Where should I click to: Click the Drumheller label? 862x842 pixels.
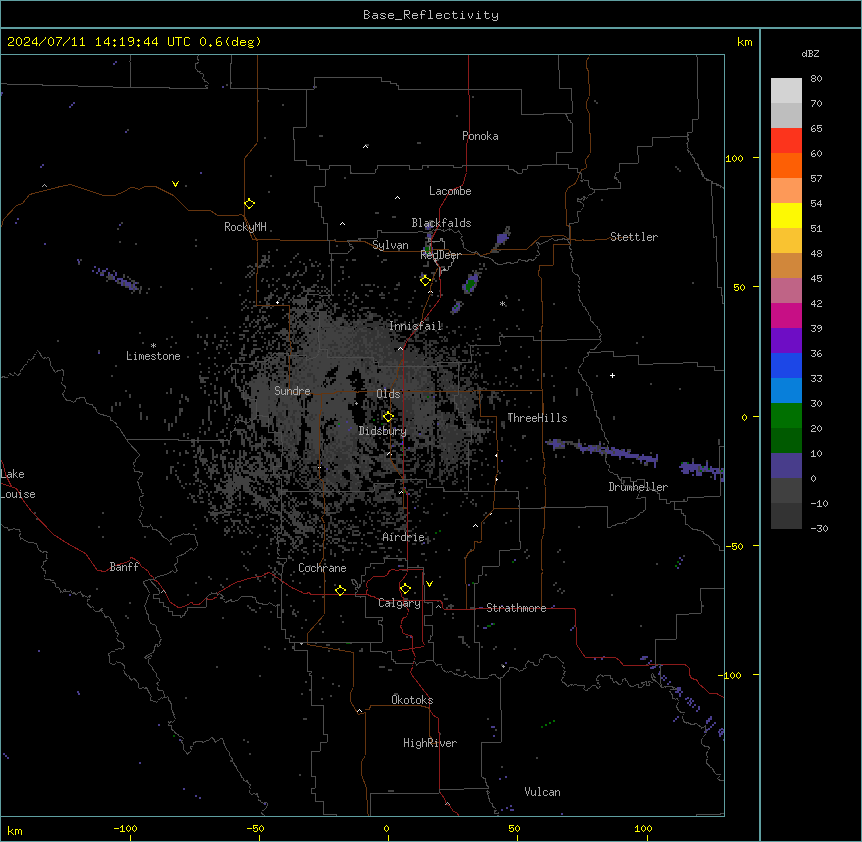[638, 487]
